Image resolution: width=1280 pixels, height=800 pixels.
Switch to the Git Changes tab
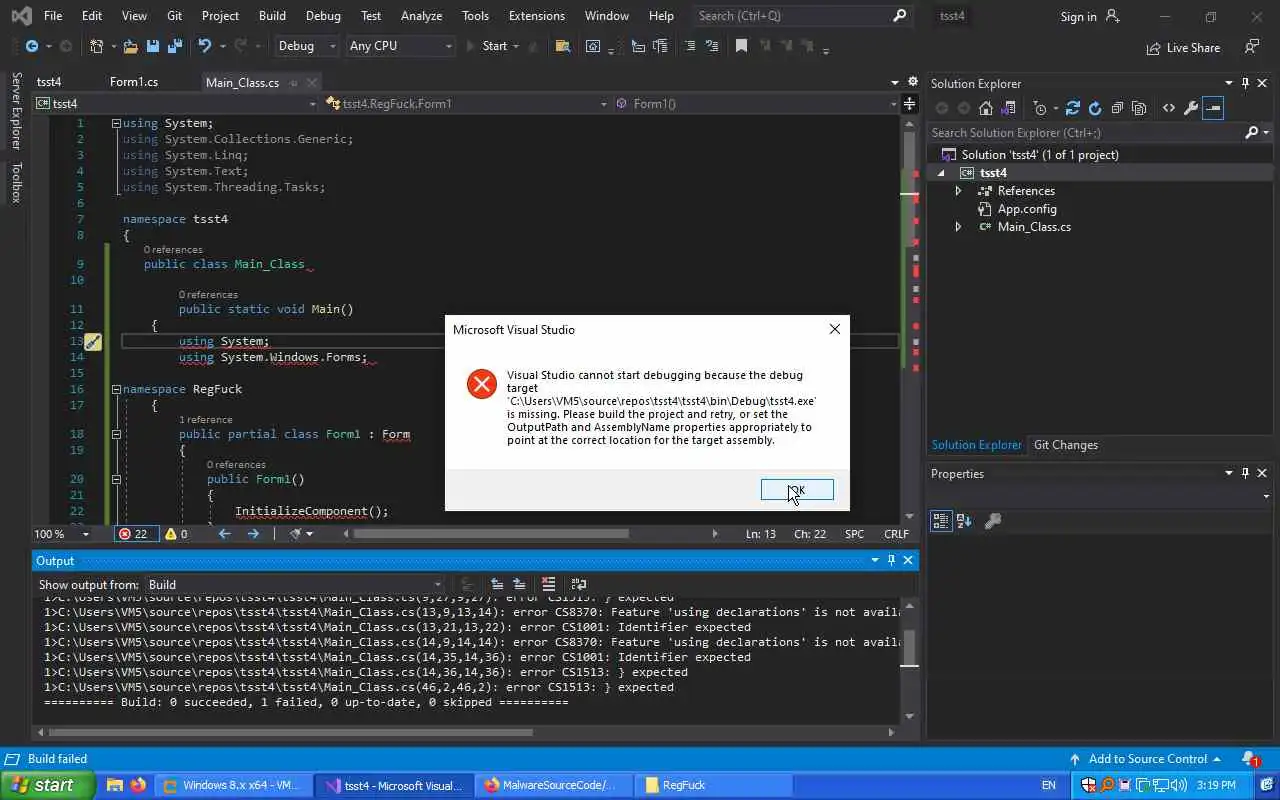tap(1066, 445)
